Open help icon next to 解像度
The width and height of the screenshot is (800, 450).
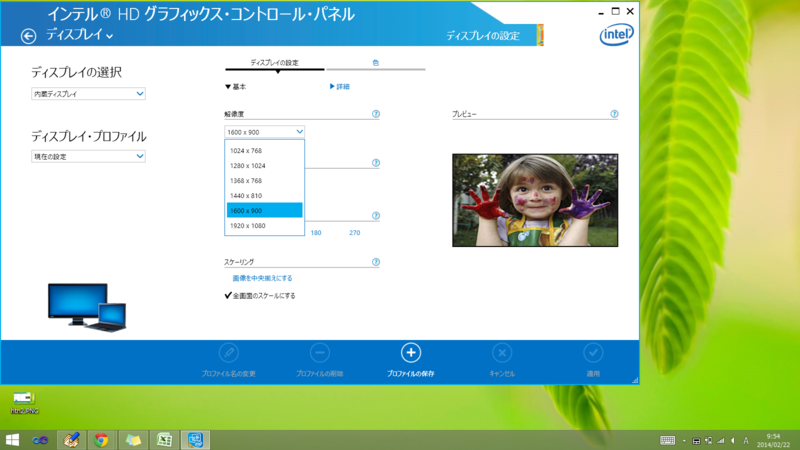coord(376,114)
